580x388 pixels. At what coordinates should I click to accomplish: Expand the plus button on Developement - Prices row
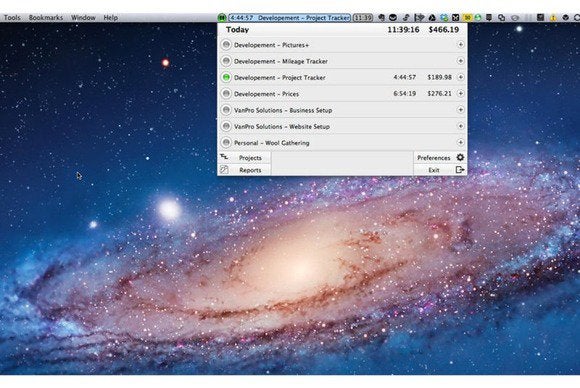point(461,93)
